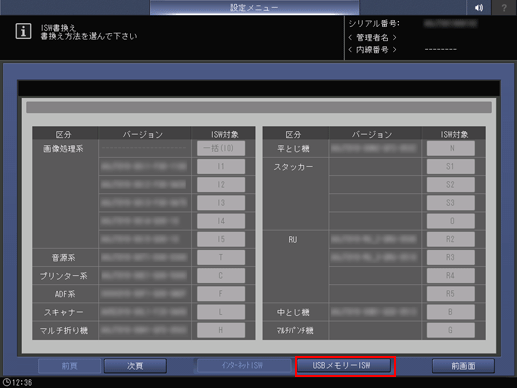
Task: Click the インターネットISW button
Action: click(x=243, y=366)
